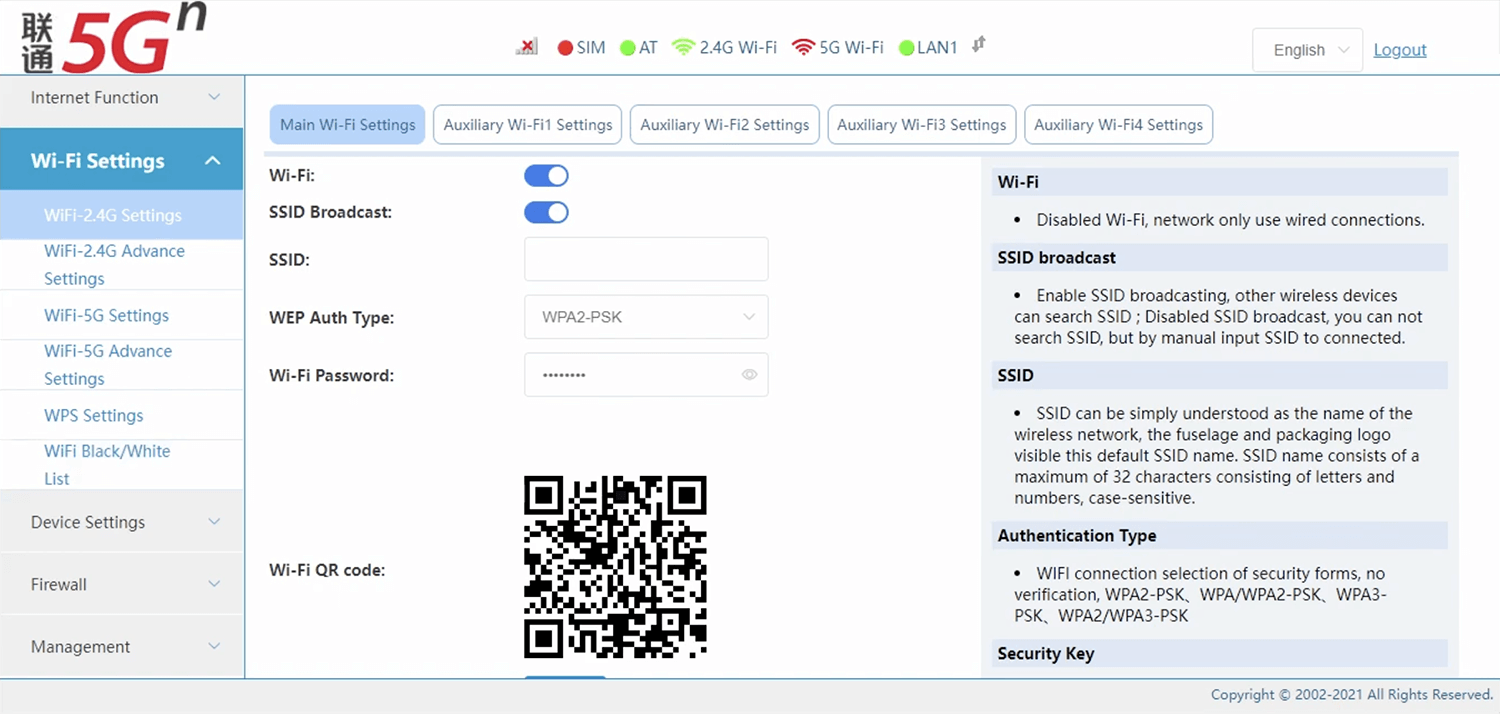1500x714 pixels.
Task: Open the WEP Auth Type dropdown
Action: [x=646, y=317]
